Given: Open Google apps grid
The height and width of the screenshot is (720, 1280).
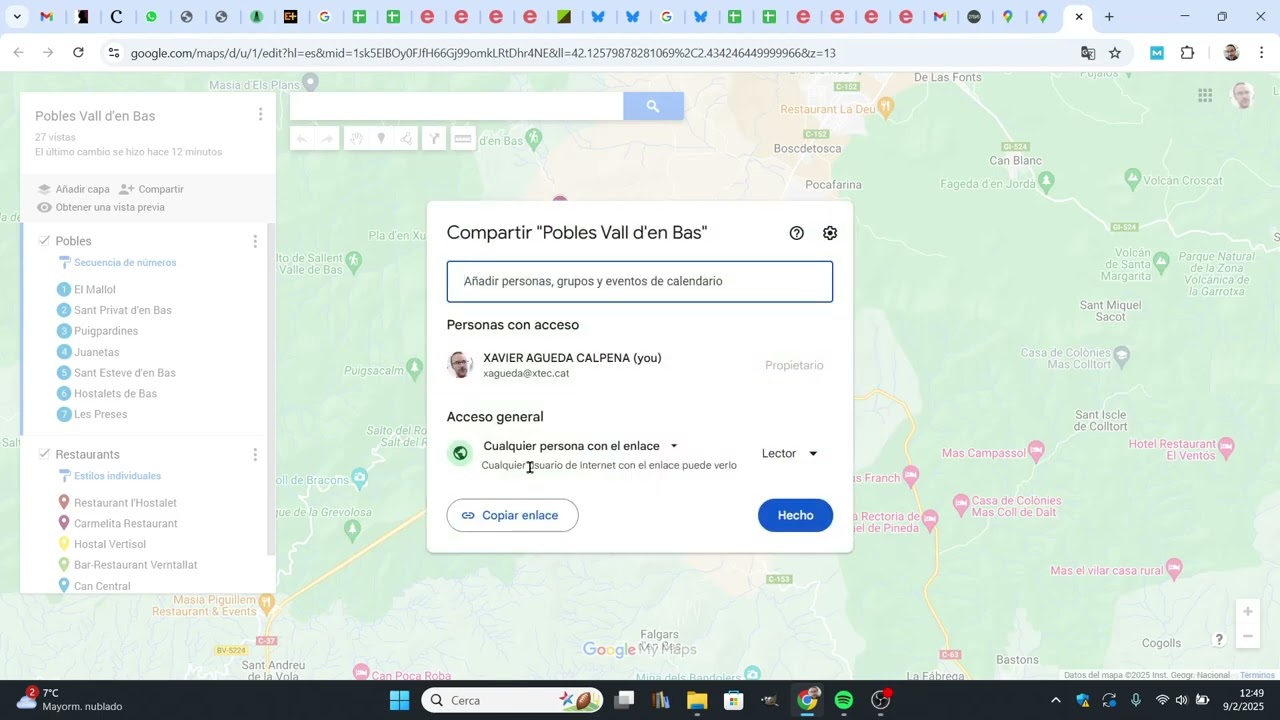Looking at the screenshot, I should [1205, 96].
